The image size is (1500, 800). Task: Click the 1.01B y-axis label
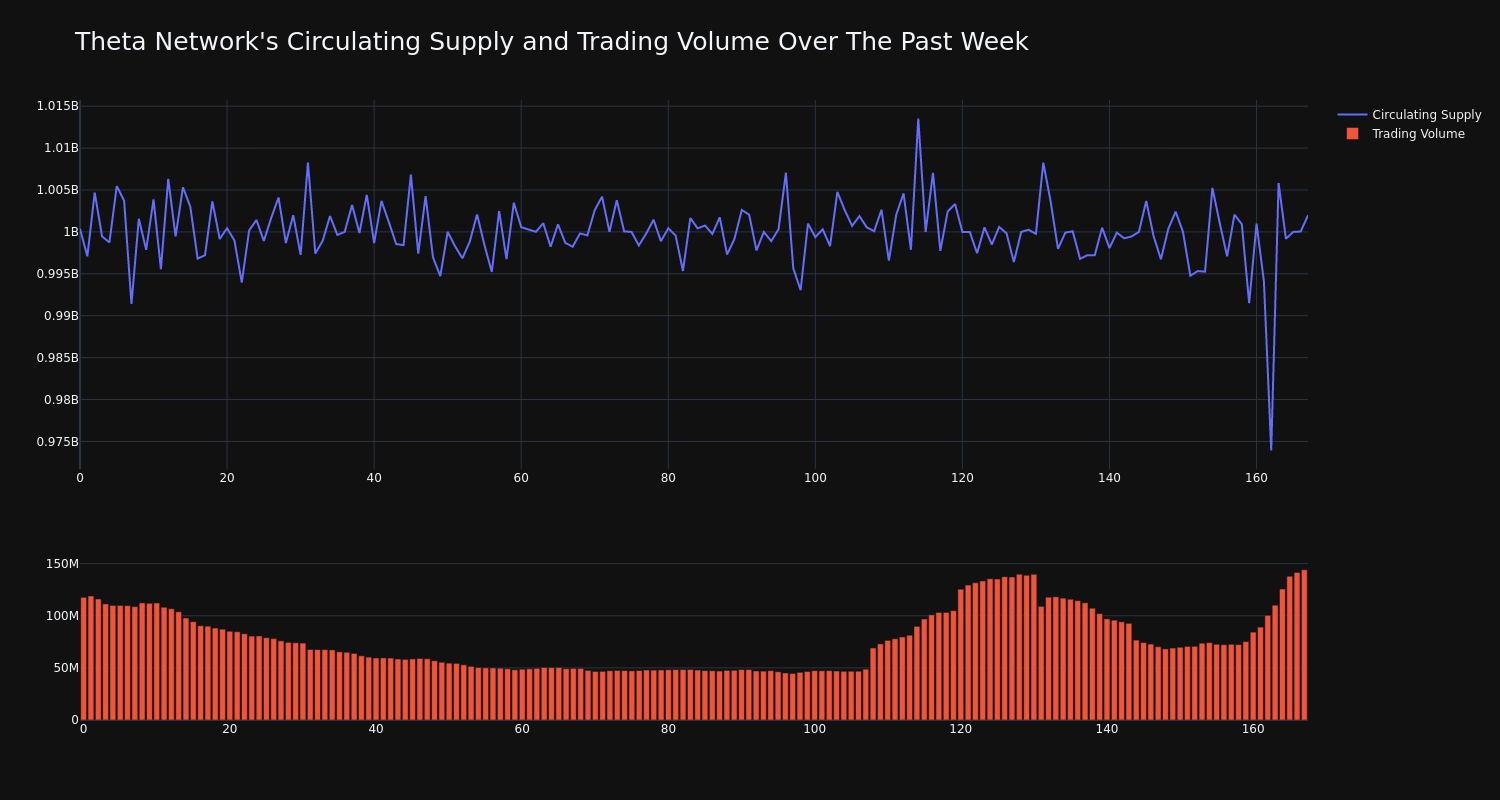pyautogui.click(x=61, y=148)
